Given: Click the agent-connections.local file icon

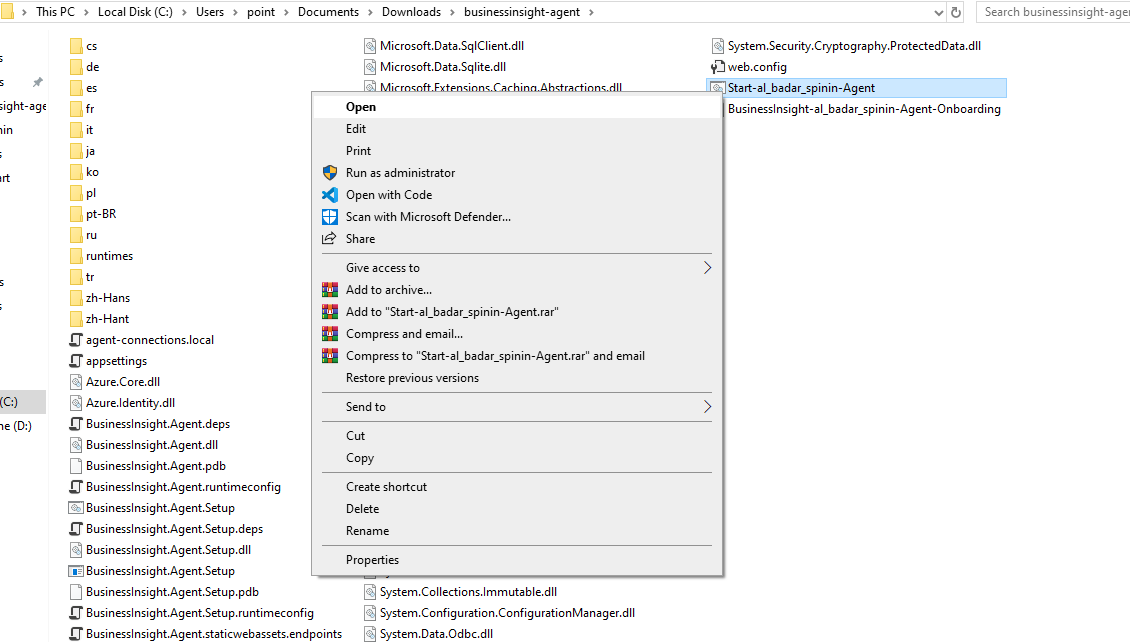Looking at the screenshot, I should pos(76,340).
